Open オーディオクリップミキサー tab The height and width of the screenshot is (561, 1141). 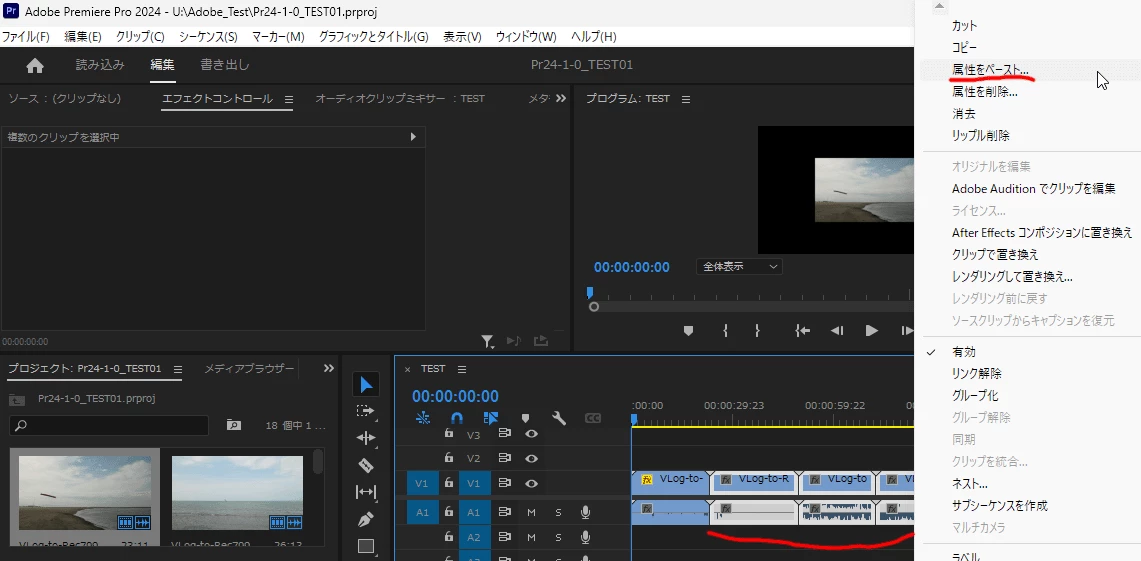399,99
